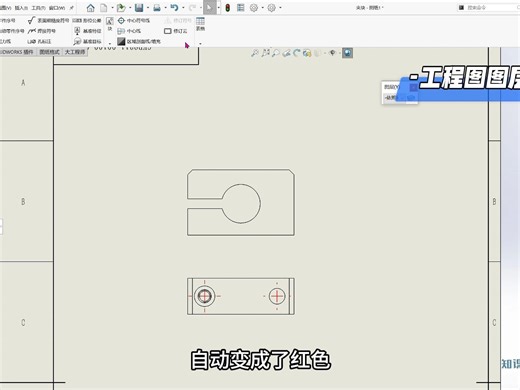The image size is (520, 390).
Task: Create a new document with the blank page icon
Action: coord(104,8)
